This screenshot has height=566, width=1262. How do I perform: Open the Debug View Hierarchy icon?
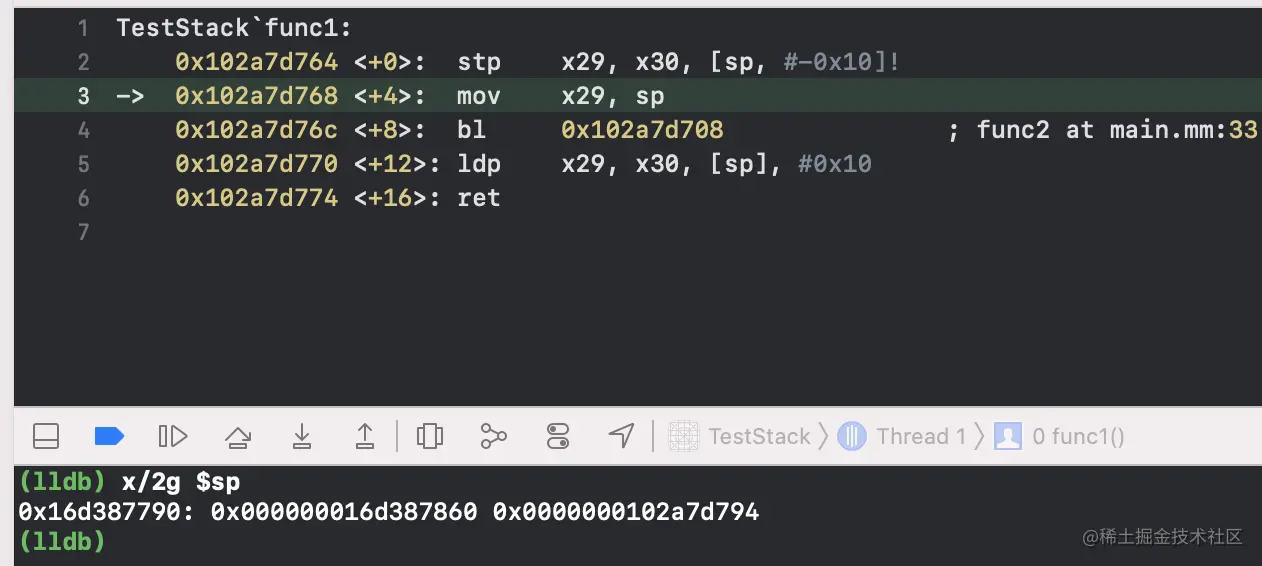coord(430,436)
